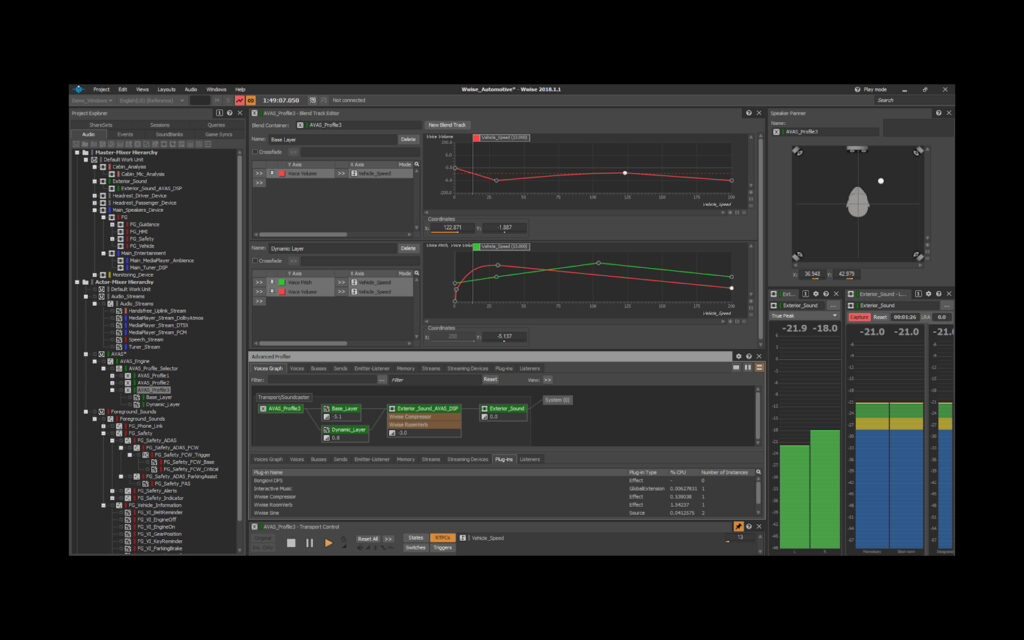Click the New Blend Track button
Screen dimensions: 1024x640
click(x=447, y=125)
